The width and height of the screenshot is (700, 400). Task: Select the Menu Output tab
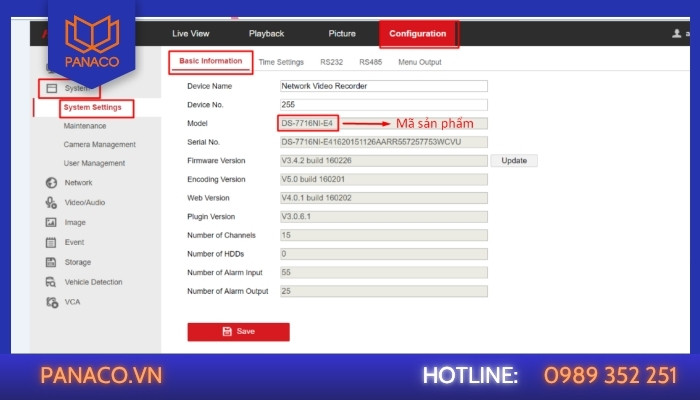pos(420,62)
